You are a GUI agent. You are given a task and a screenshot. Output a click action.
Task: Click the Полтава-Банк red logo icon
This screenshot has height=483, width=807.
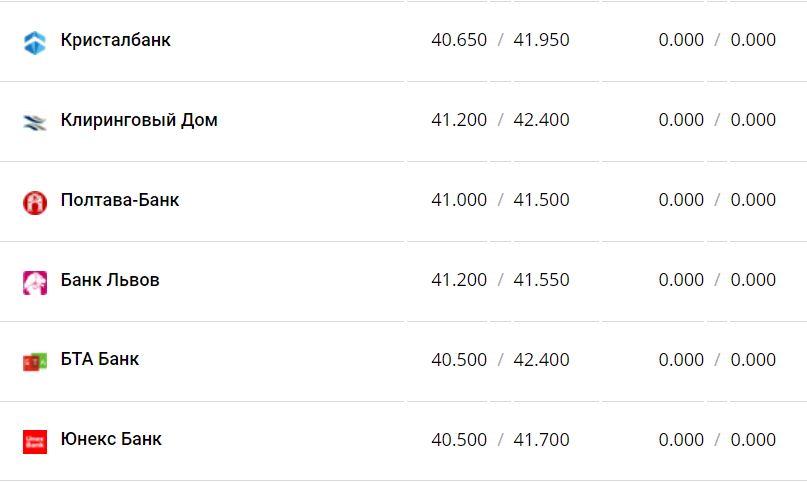pyautogui.click(x=35, y=202)
